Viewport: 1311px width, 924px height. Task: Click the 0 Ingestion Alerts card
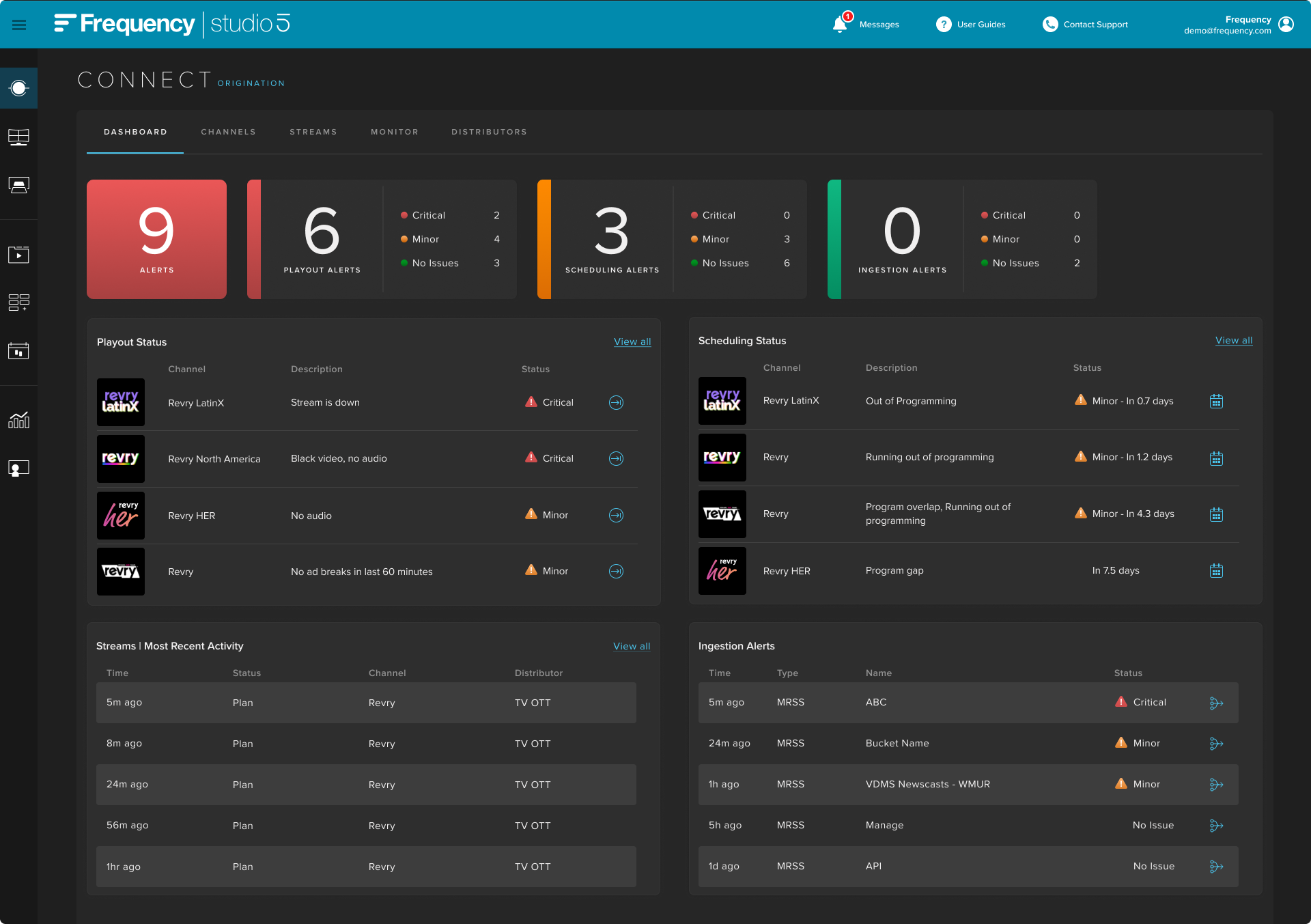pyautogui.click(x=962, y=239)
